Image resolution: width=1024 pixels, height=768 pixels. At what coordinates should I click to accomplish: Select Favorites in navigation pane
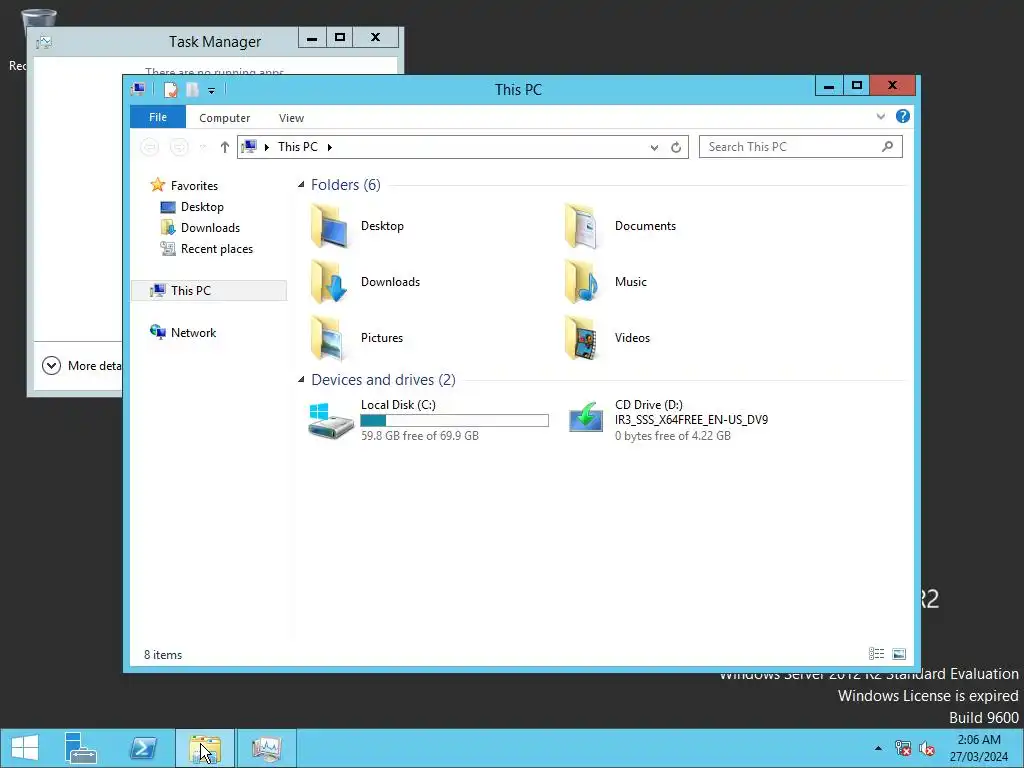tap(194, 185)
